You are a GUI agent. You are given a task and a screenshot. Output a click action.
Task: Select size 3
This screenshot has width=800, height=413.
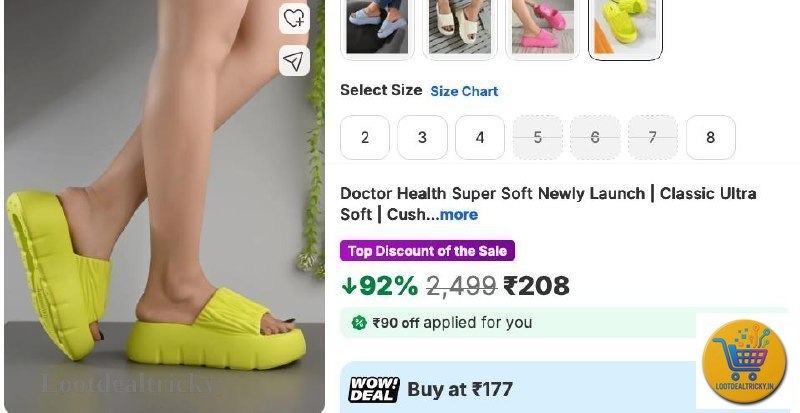pyautogui.click(x=422, y=137)
